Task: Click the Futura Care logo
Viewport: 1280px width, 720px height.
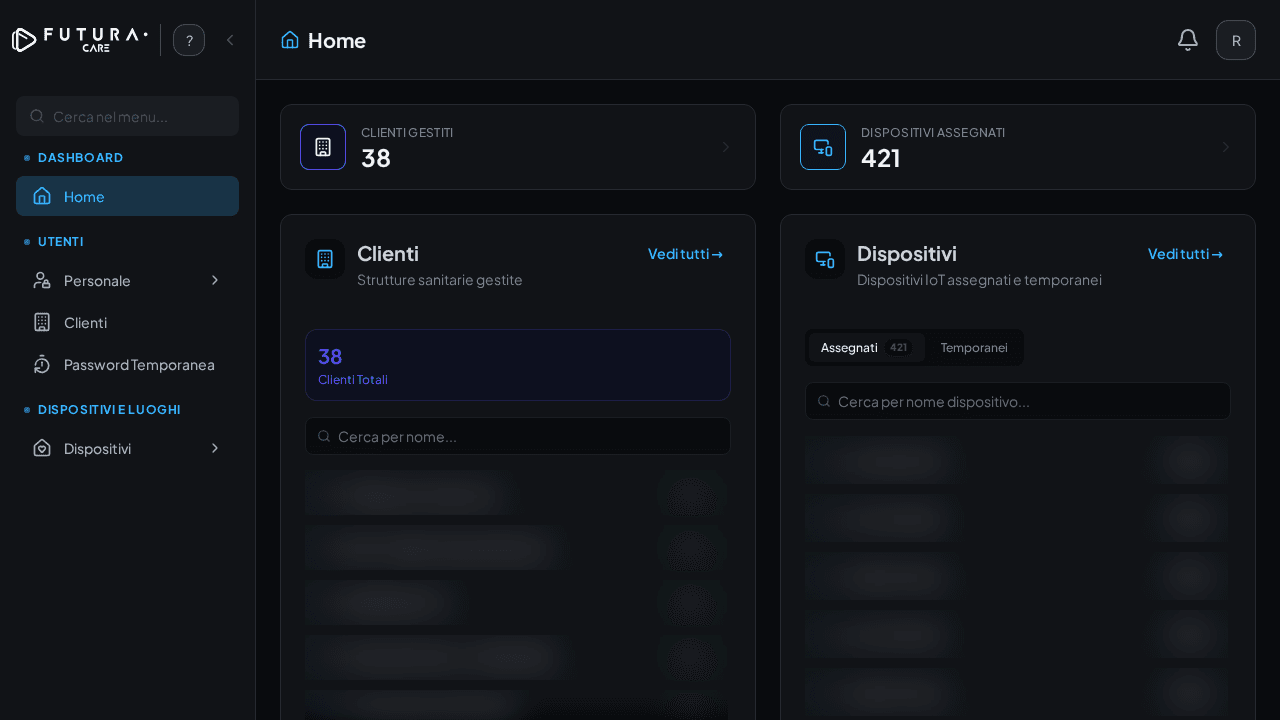Action: point(80,40)
